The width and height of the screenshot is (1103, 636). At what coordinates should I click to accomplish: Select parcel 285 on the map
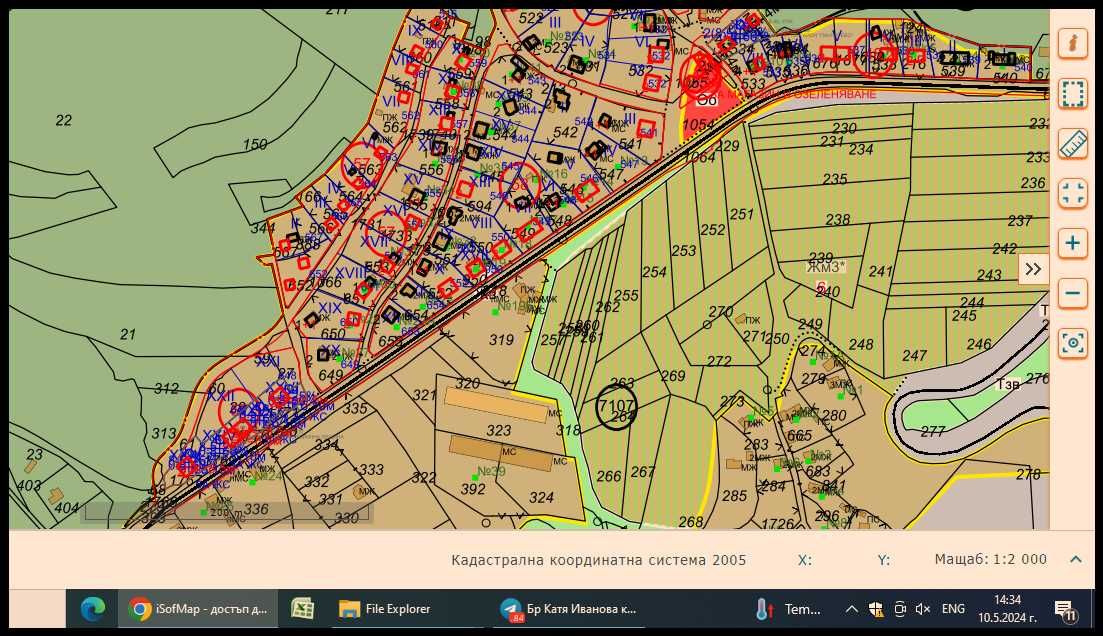pyautogui.click(x=734, y=496)
